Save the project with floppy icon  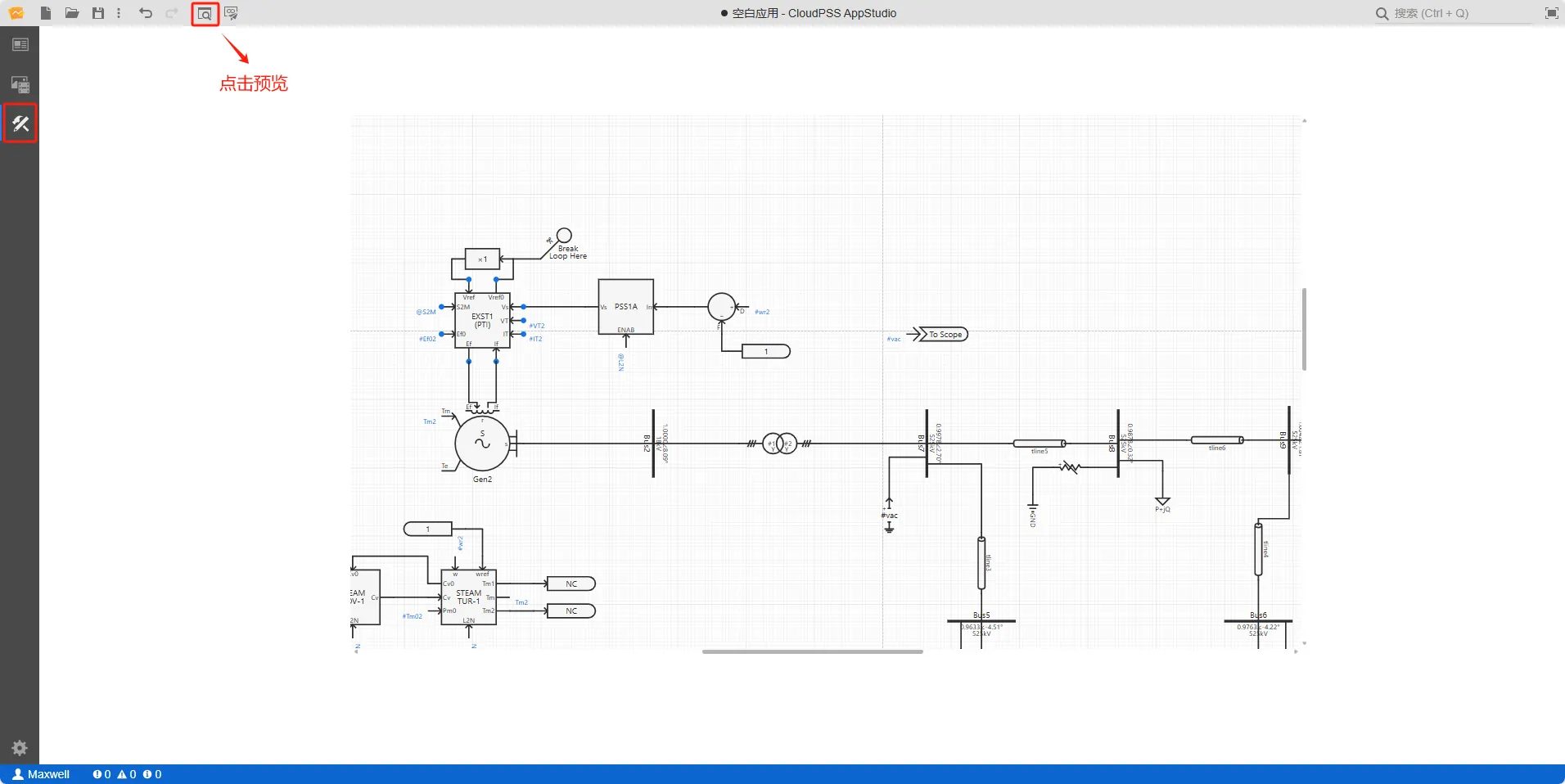coord(98,13)
